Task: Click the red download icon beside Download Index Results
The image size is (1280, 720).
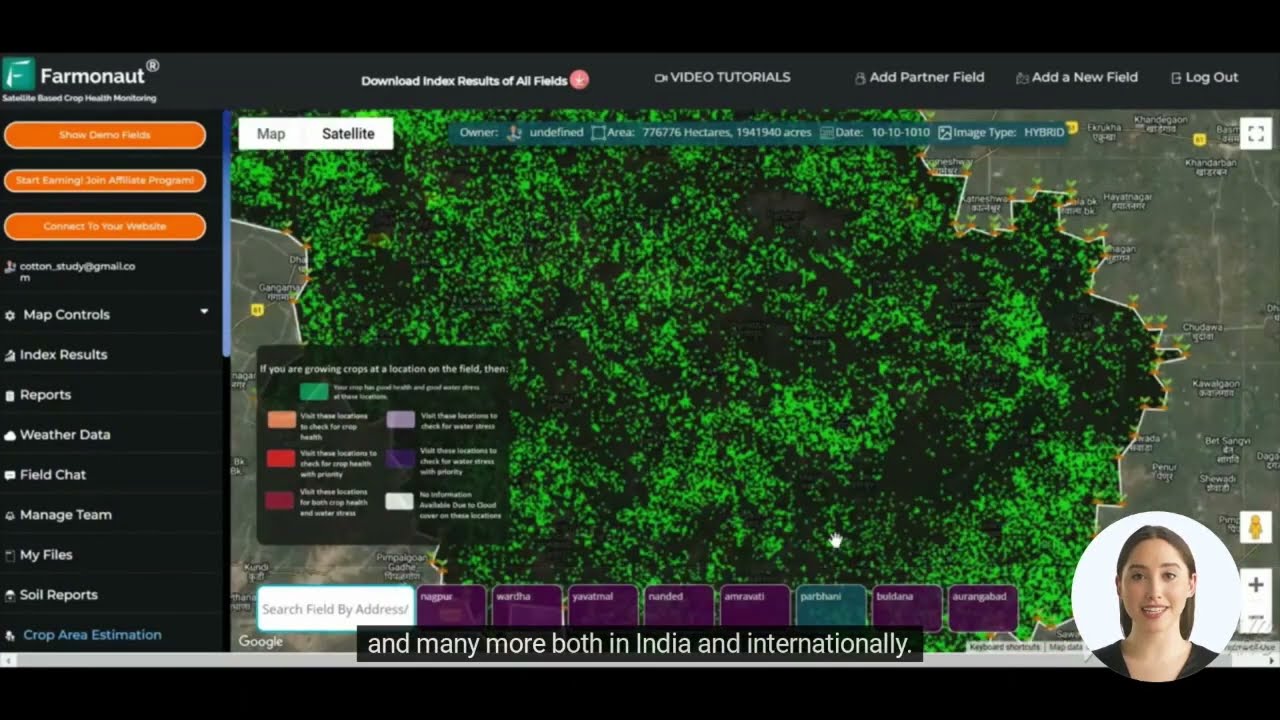Action: coord(579,80)
